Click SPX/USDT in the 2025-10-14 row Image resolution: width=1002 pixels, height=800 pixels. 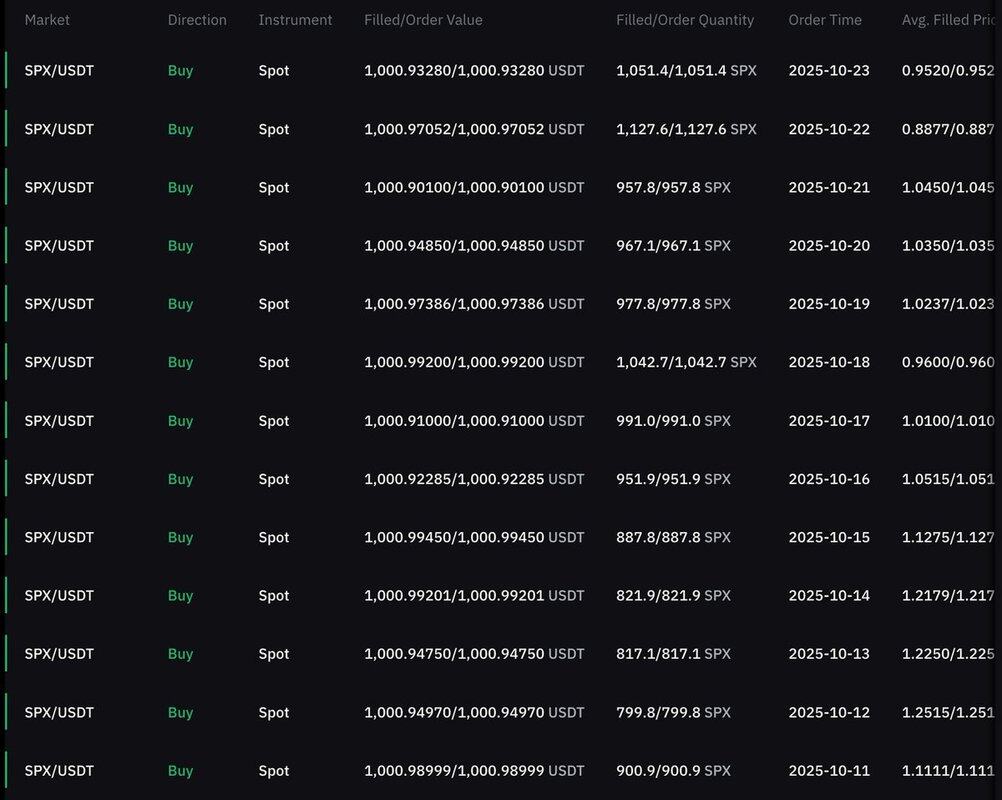pos(59,596)
